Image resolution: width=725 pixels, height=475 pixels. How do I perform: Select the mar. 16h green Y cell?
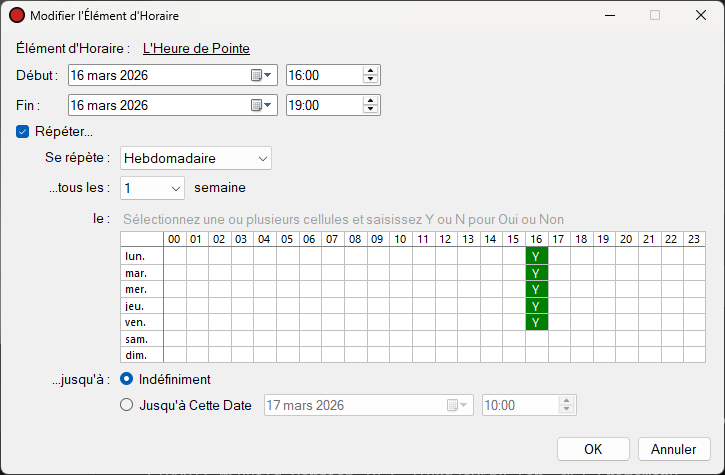[x=537, y=273]
